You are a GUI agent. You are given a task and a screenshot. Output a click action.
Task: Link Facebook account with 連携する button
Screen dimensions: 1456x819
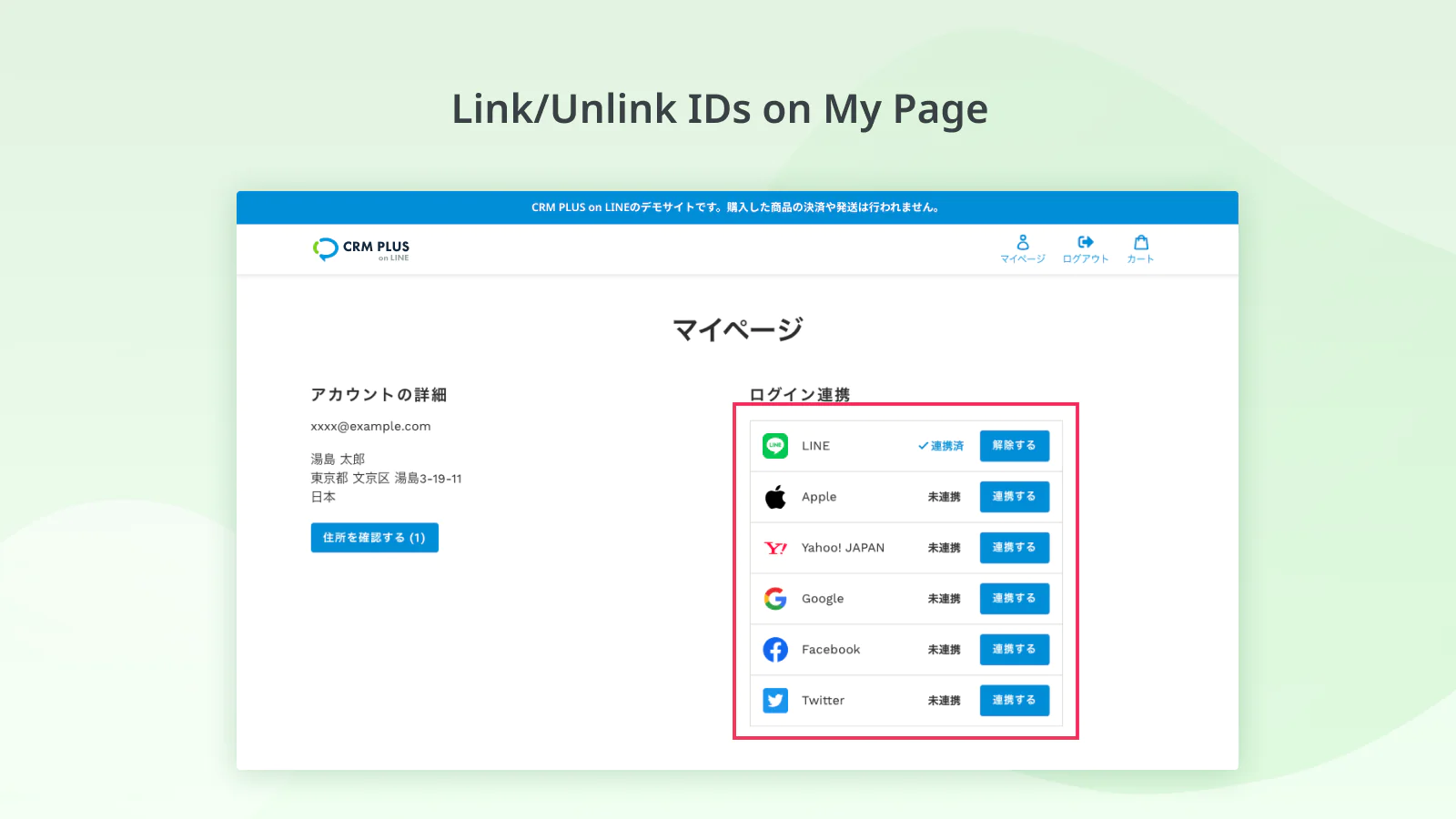tap(1015, 650)
